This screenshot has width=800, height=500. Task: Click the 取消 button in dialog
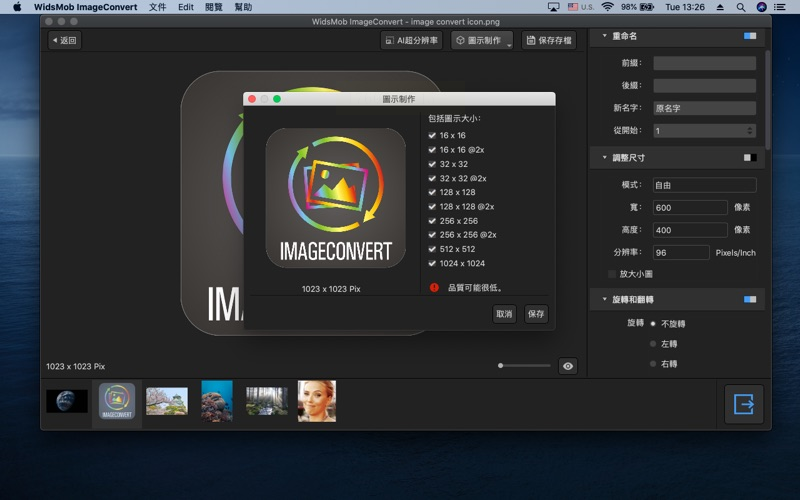[x=505, y=314]
